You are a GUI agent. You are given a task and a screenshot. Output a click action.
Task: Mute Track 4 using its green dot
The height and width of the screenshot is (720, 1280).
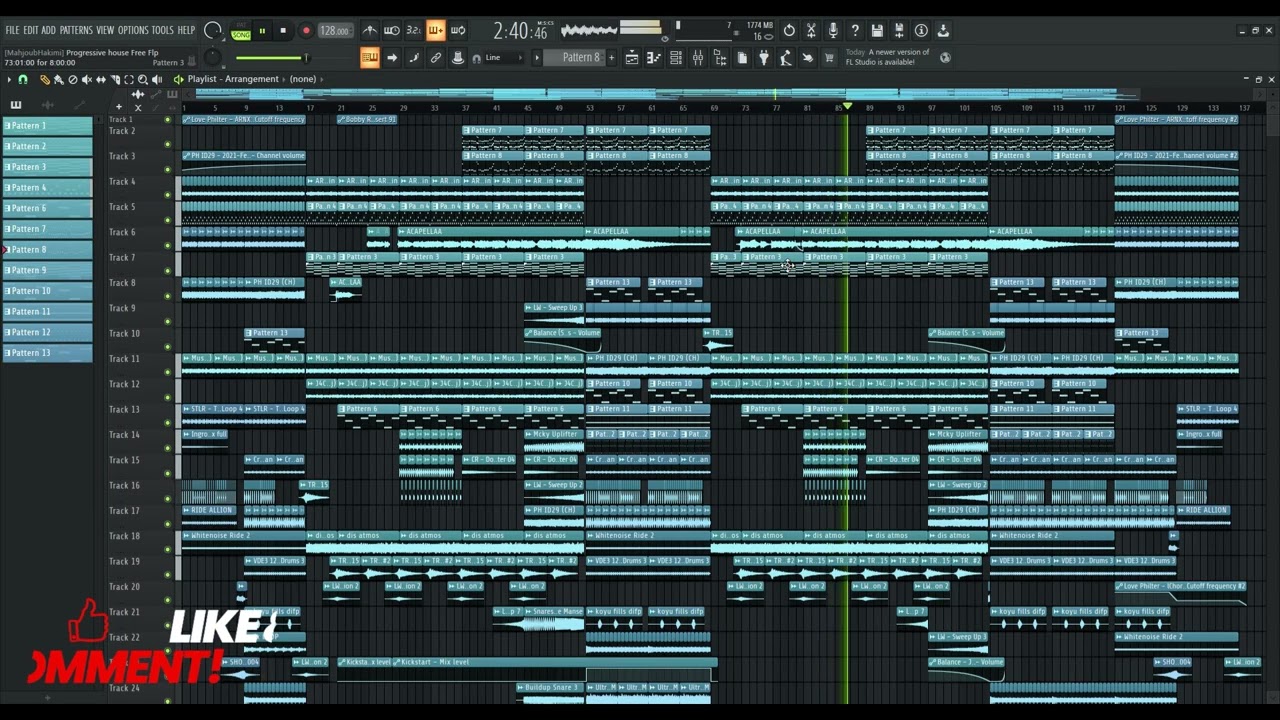[x=168, y=195]
